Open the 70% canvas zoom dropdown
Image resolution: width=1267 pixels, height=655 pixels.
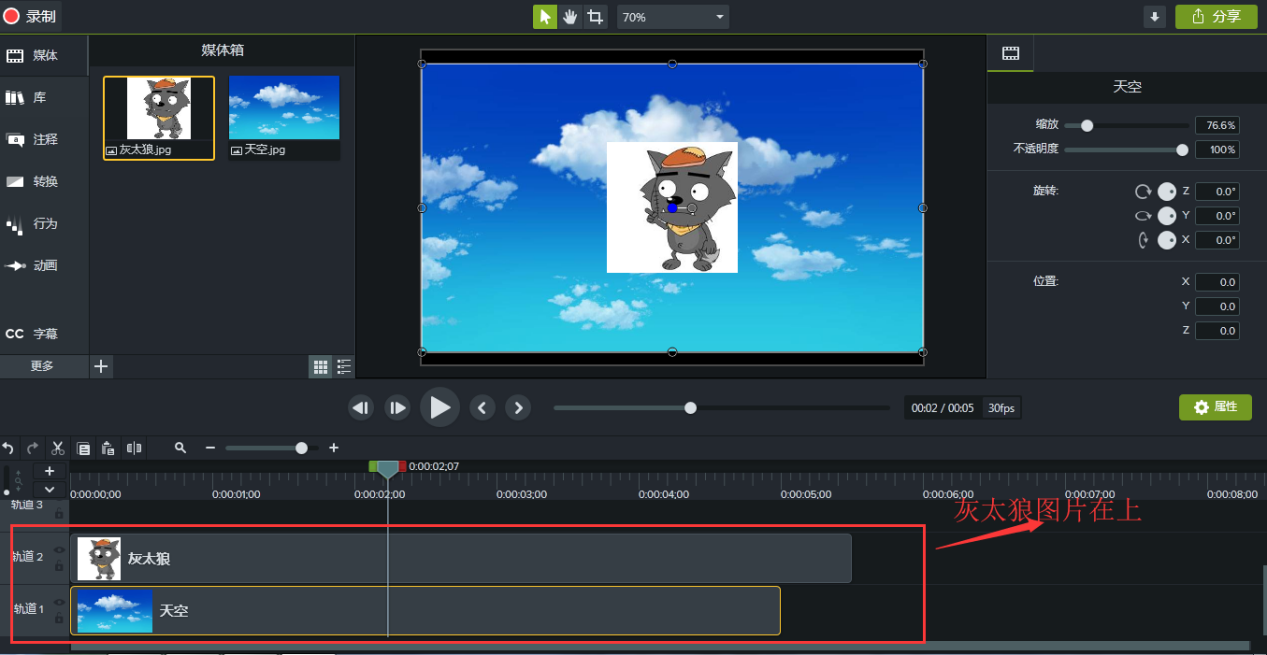tap(672, 17)
